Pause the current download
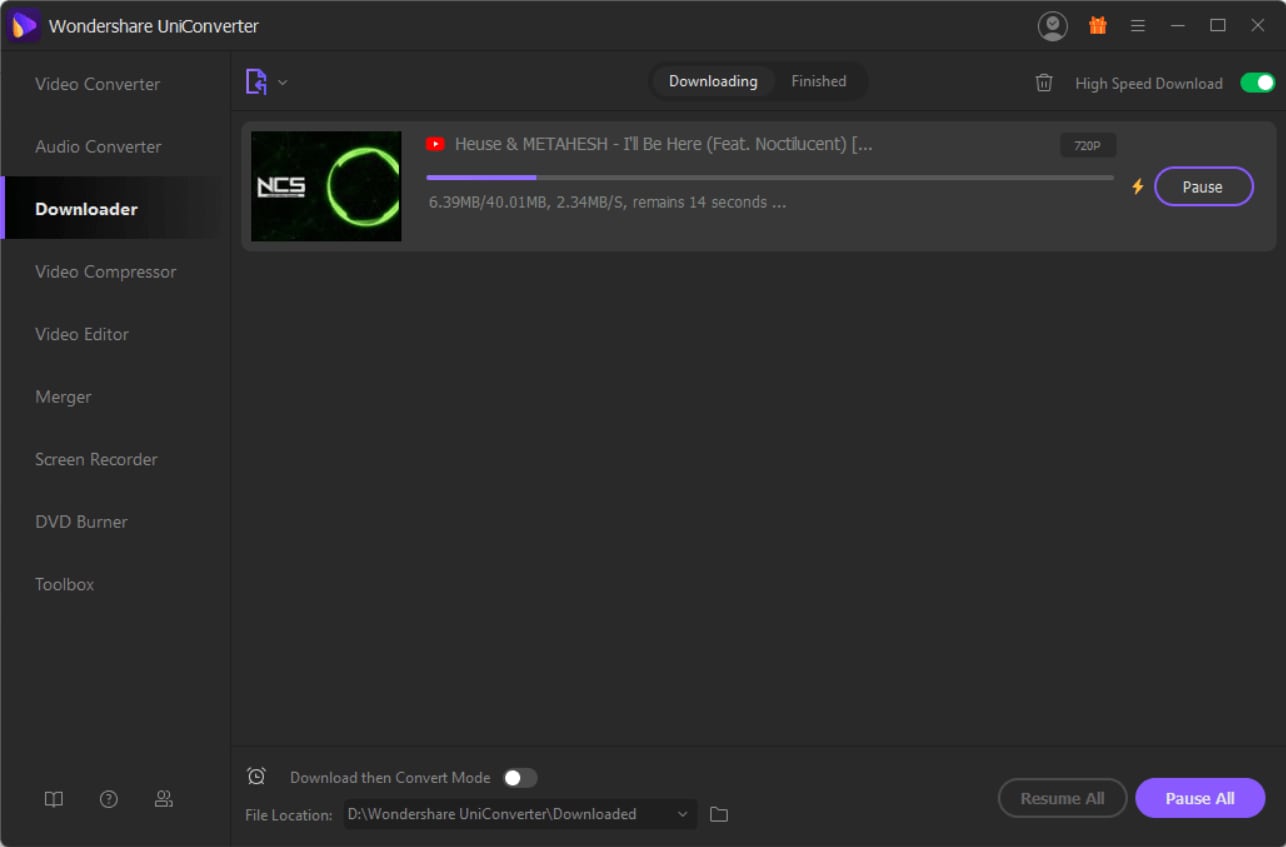Viewport: 1286px width, 847px height. pos(1203,187)
